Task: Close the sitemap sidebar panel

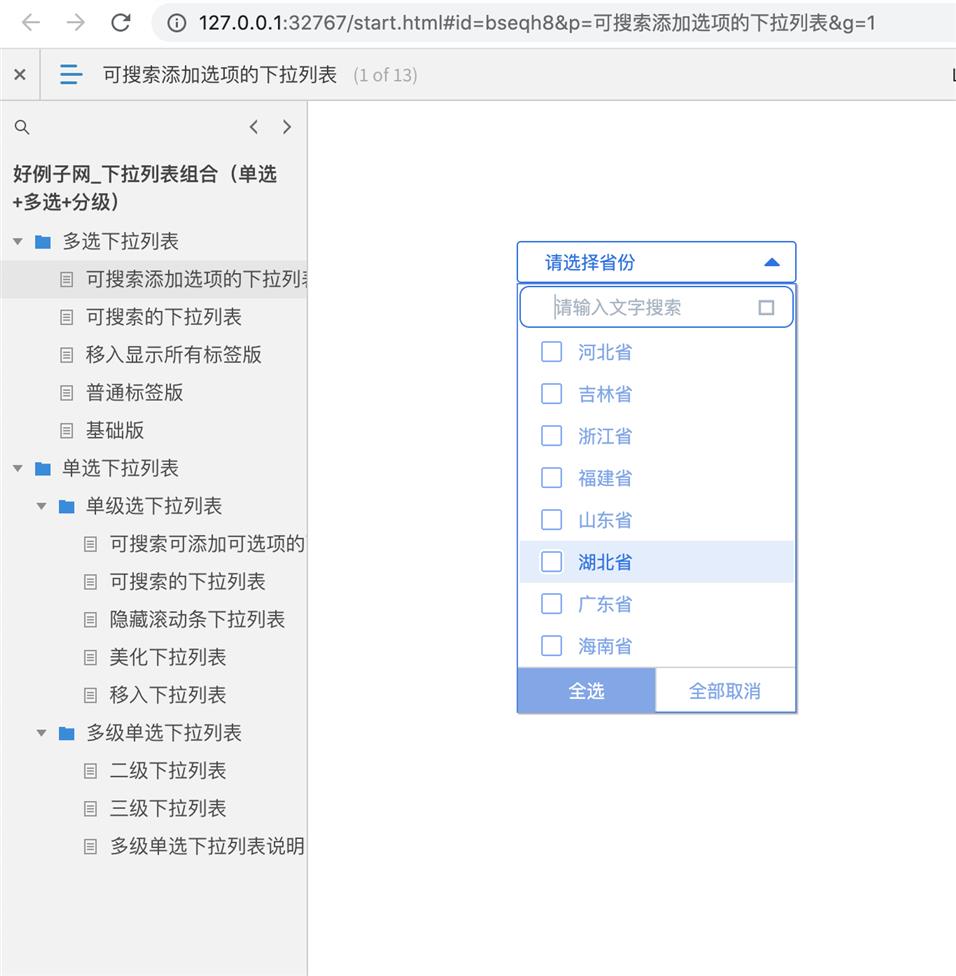Action: pos(20,75)
